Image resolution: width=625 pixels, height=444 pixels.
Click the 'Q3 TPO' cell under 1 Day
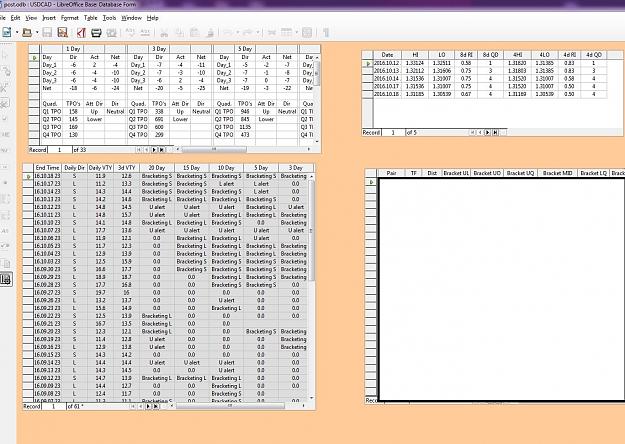click(x=52, y=127)
